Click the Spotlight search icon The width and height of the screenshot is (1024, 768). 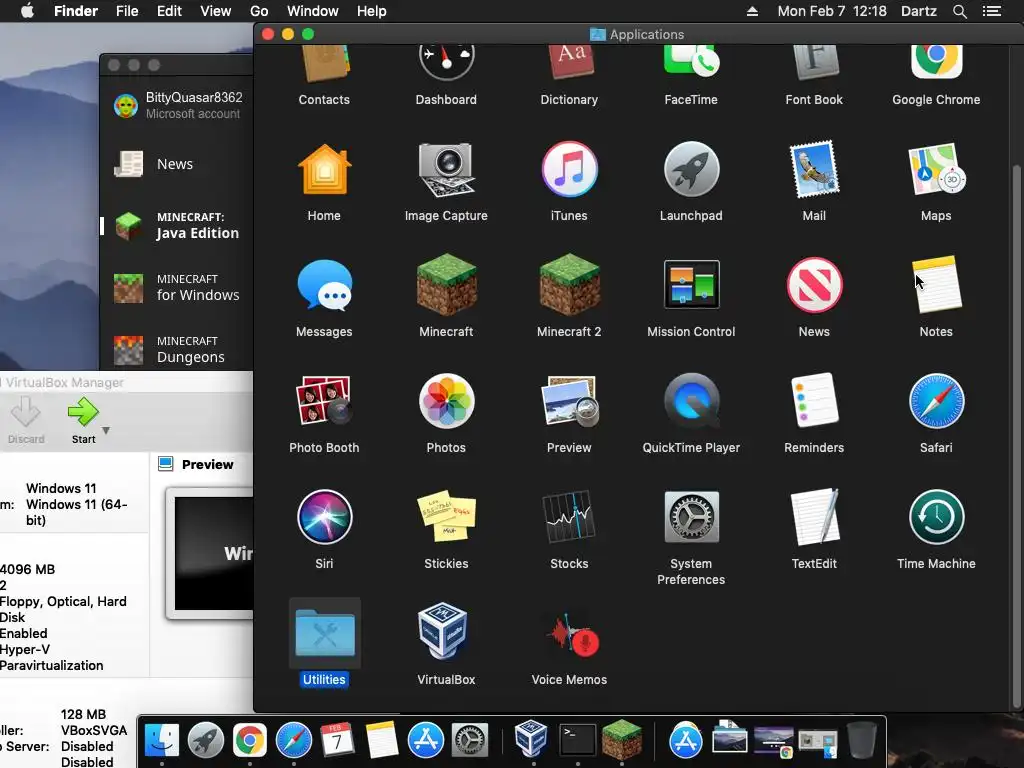(959, 11)
